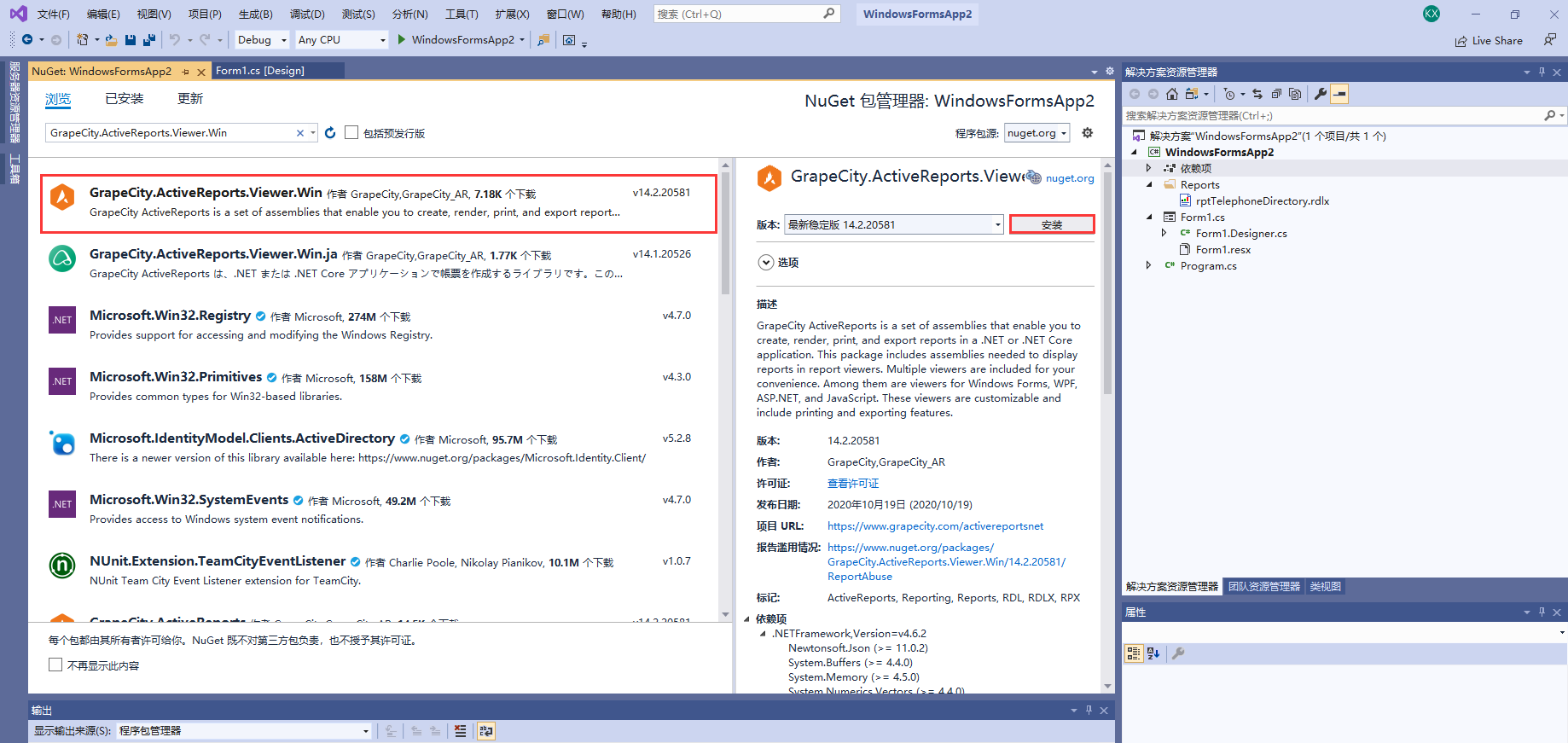
Task: Click the New Project icon in toolbar
Action: [x=82, y=39]
